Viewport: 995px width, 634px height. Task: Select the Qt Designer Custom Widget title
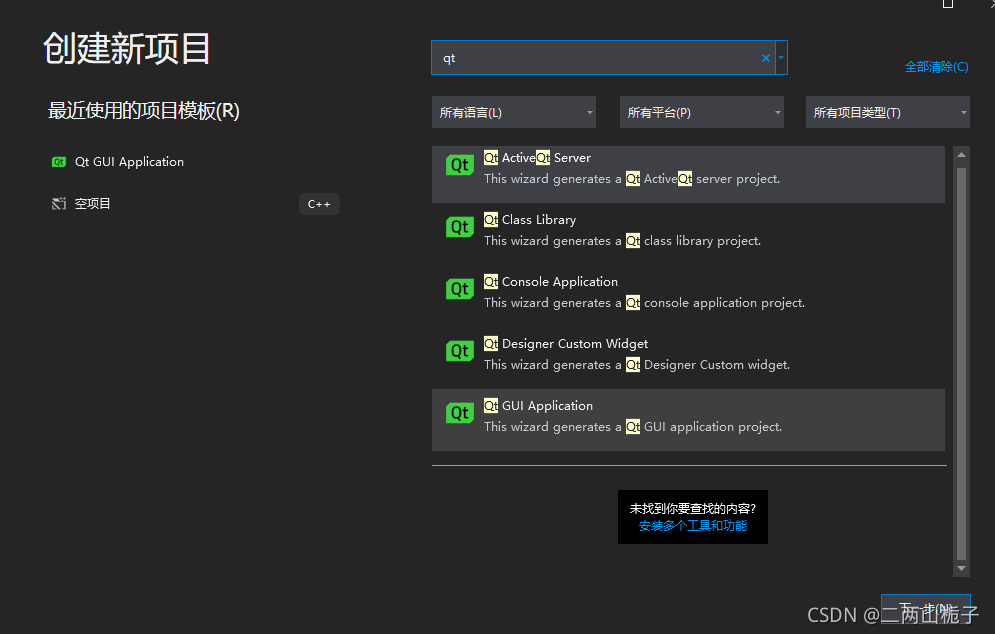click(565, 343)
